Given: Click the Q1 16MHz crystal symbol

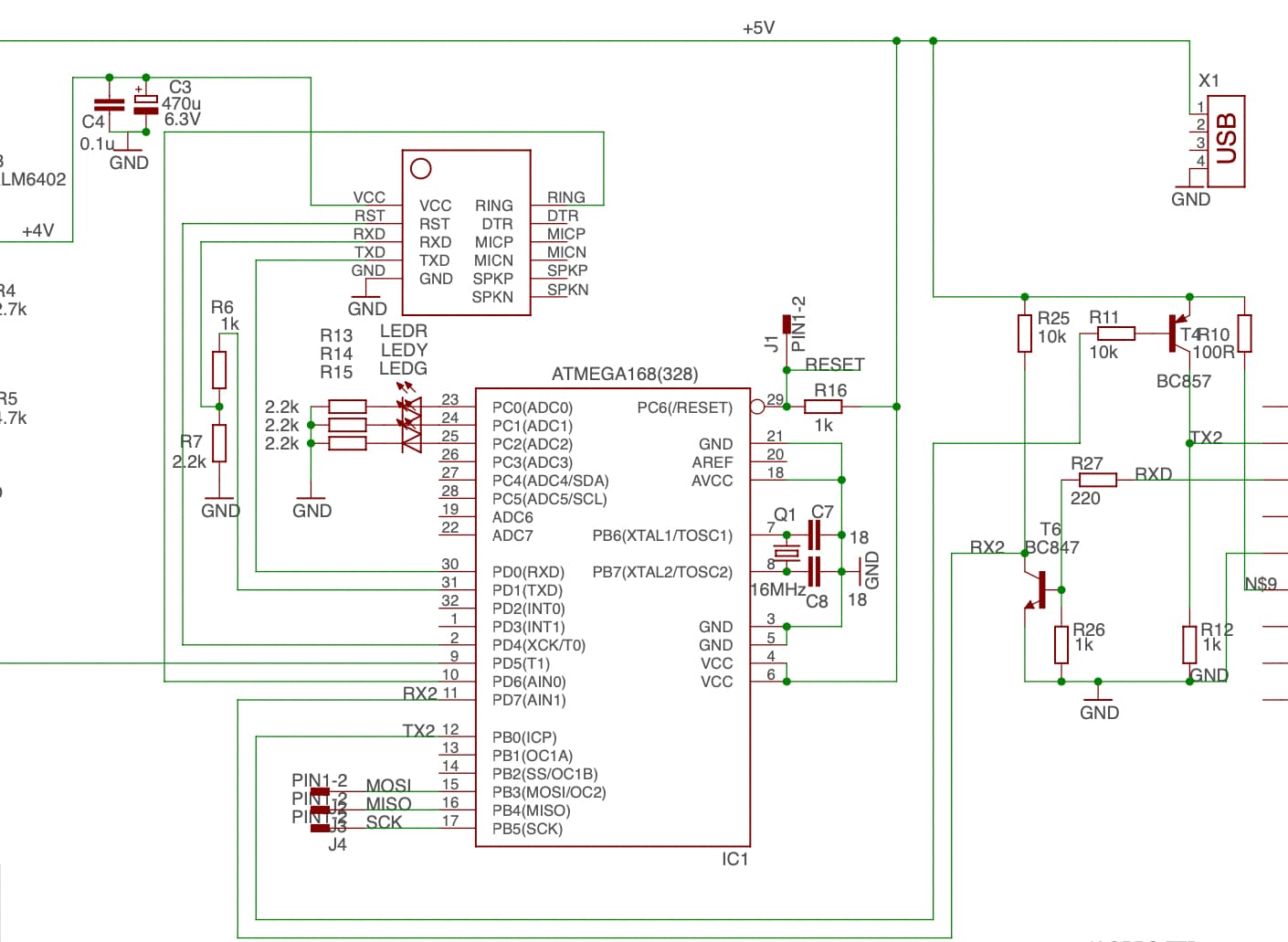Looking at the screenshot, I should coord(787,553).
